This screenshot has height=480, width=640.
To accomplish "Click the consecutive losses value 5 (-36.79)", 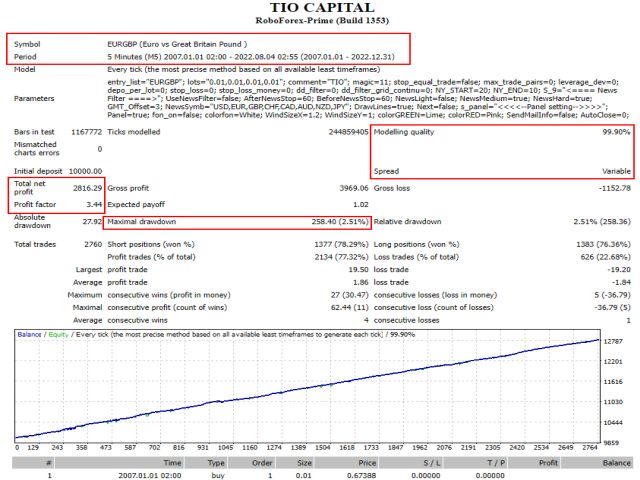I will pos(612,295).
